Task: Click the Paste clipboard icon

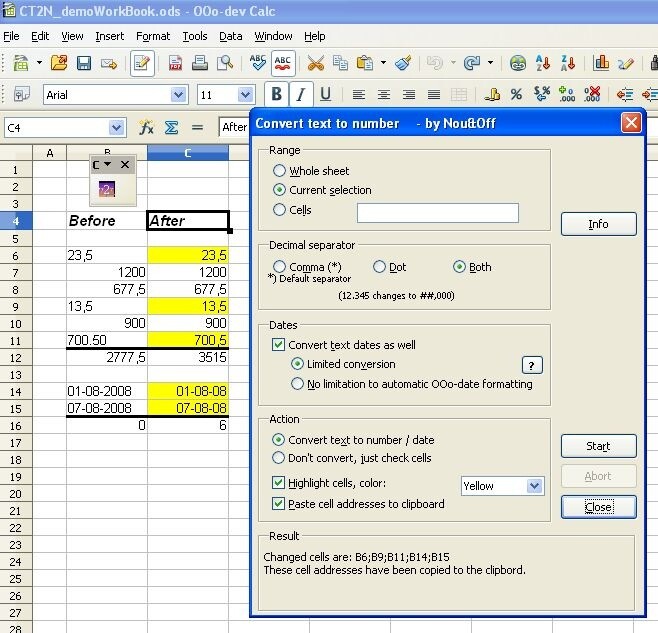Action: (x=365, y=63)
